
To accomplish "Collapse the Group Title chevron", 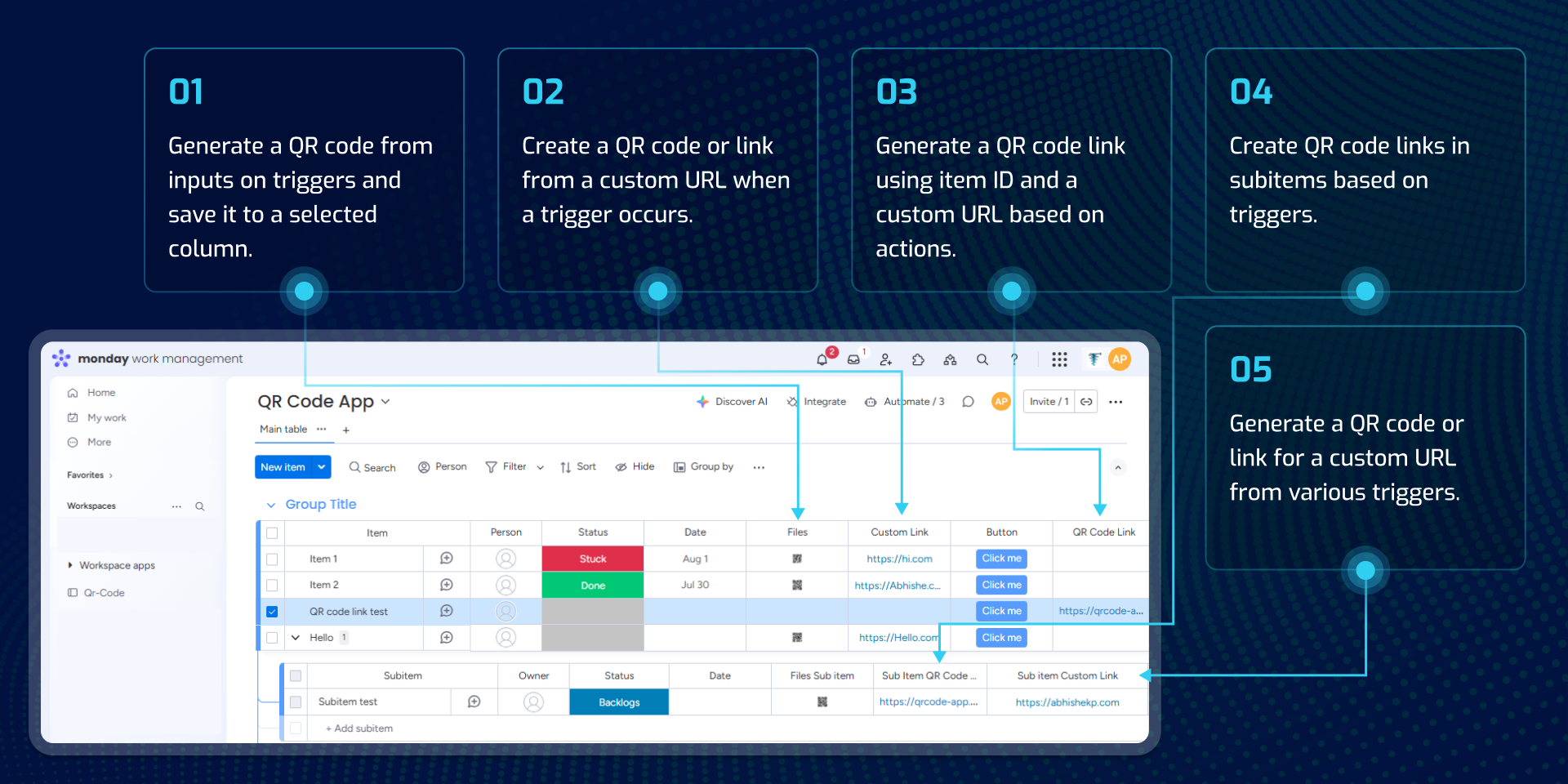I will (x=271, y=505).
